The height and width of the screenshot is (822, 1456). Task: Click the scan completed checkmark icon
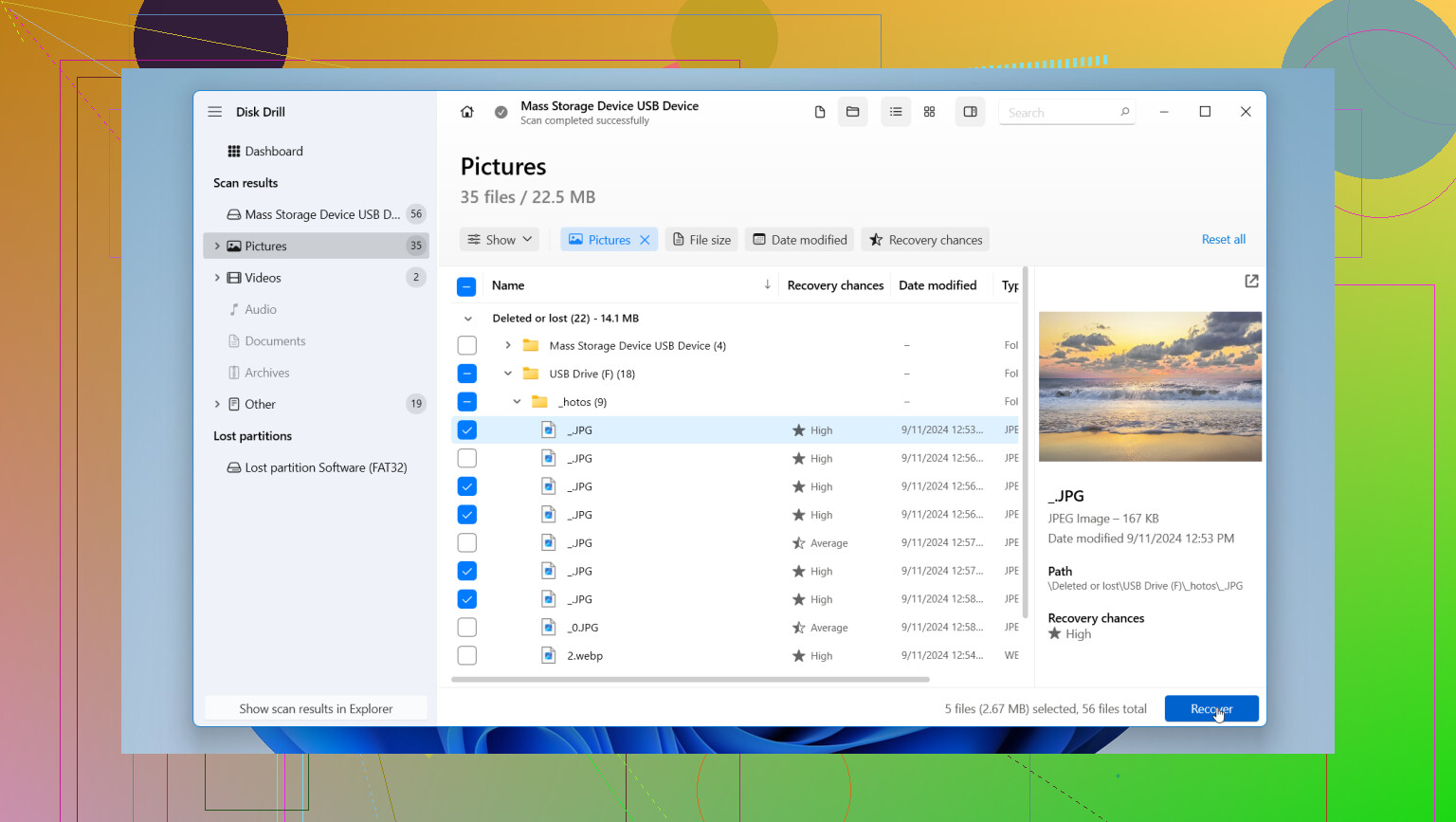[x=501, y=112]
